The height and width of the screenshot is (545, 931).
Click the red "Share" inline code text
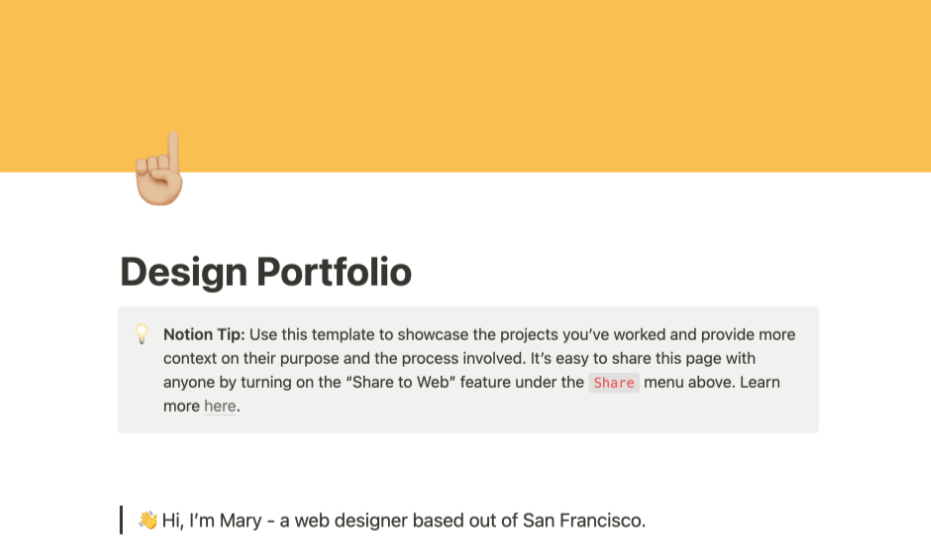point(613,382)
